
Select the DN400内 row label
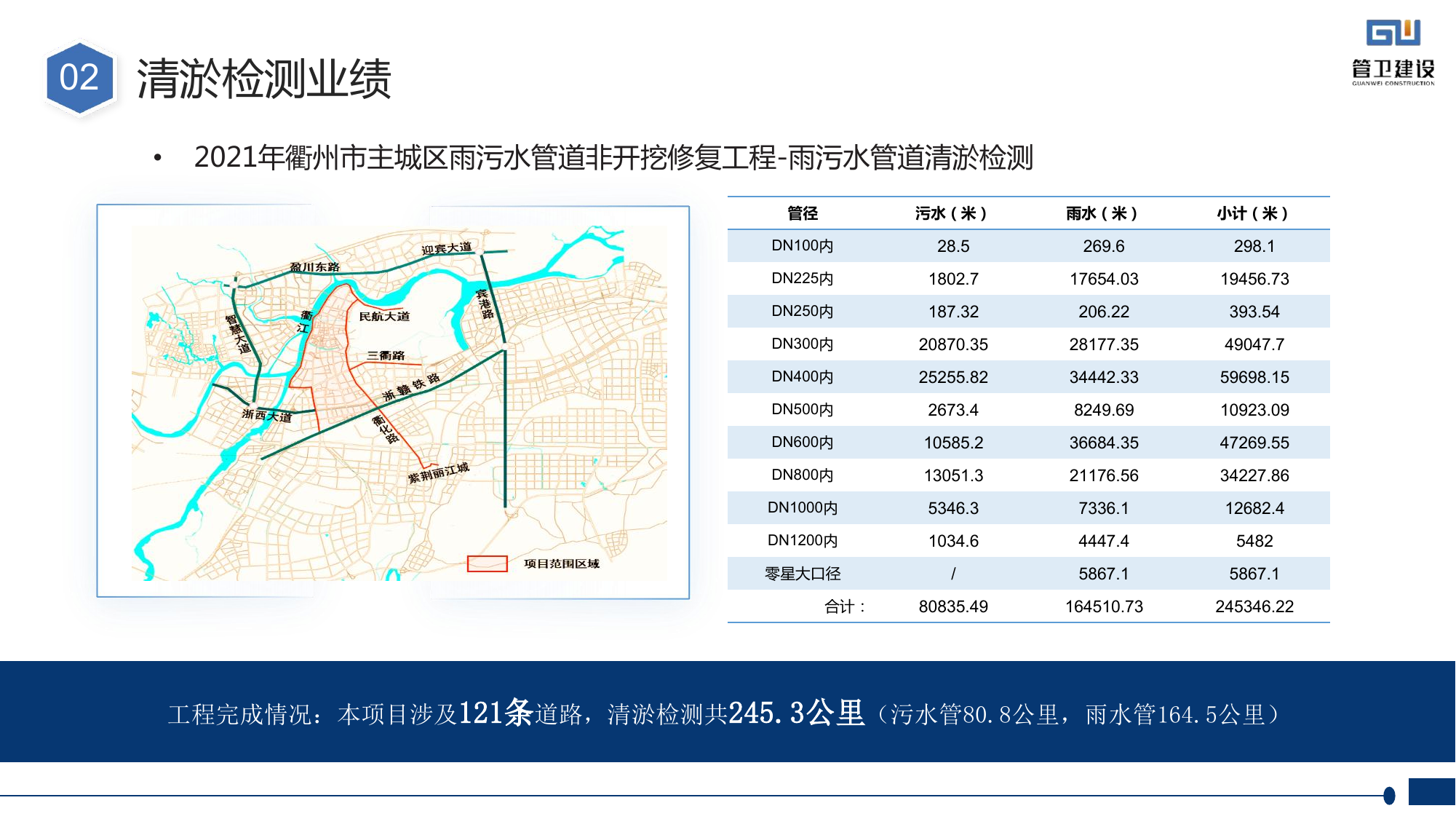coord(803,377)
